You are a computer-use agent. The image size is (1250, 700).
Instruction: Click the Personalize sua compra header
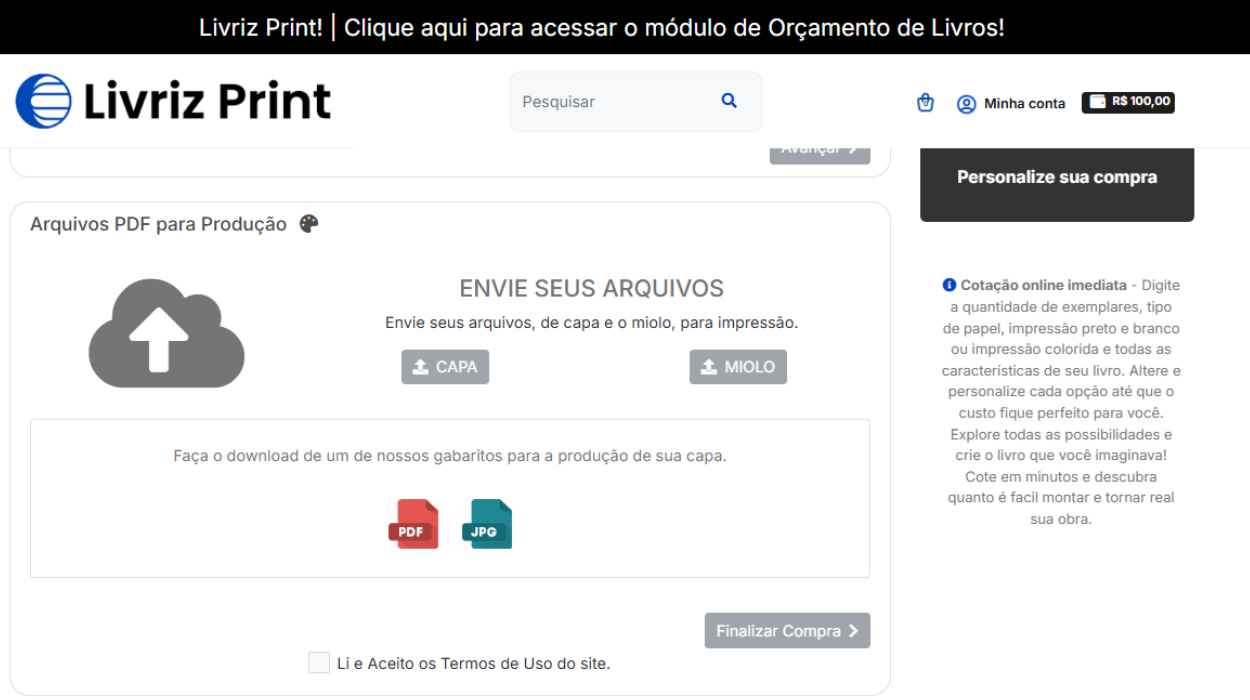pyautogui.click(x=1057, y=177)
